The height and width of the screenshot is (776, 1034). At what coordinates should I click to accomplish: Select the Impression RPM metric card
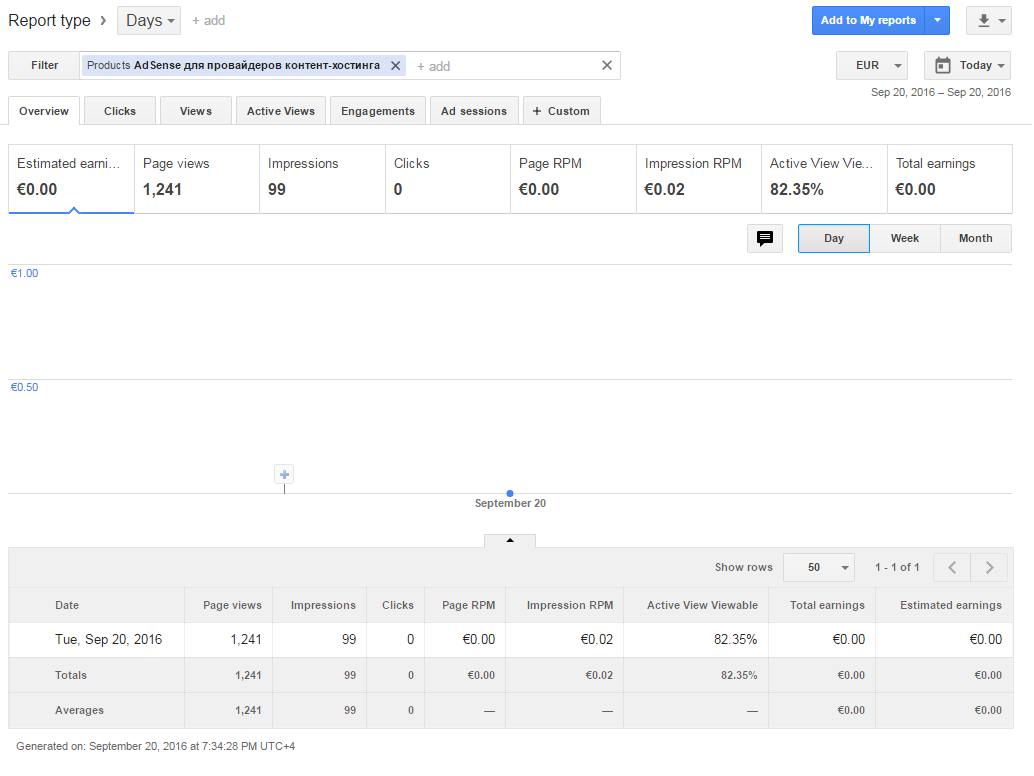click(x=699, y=179)
